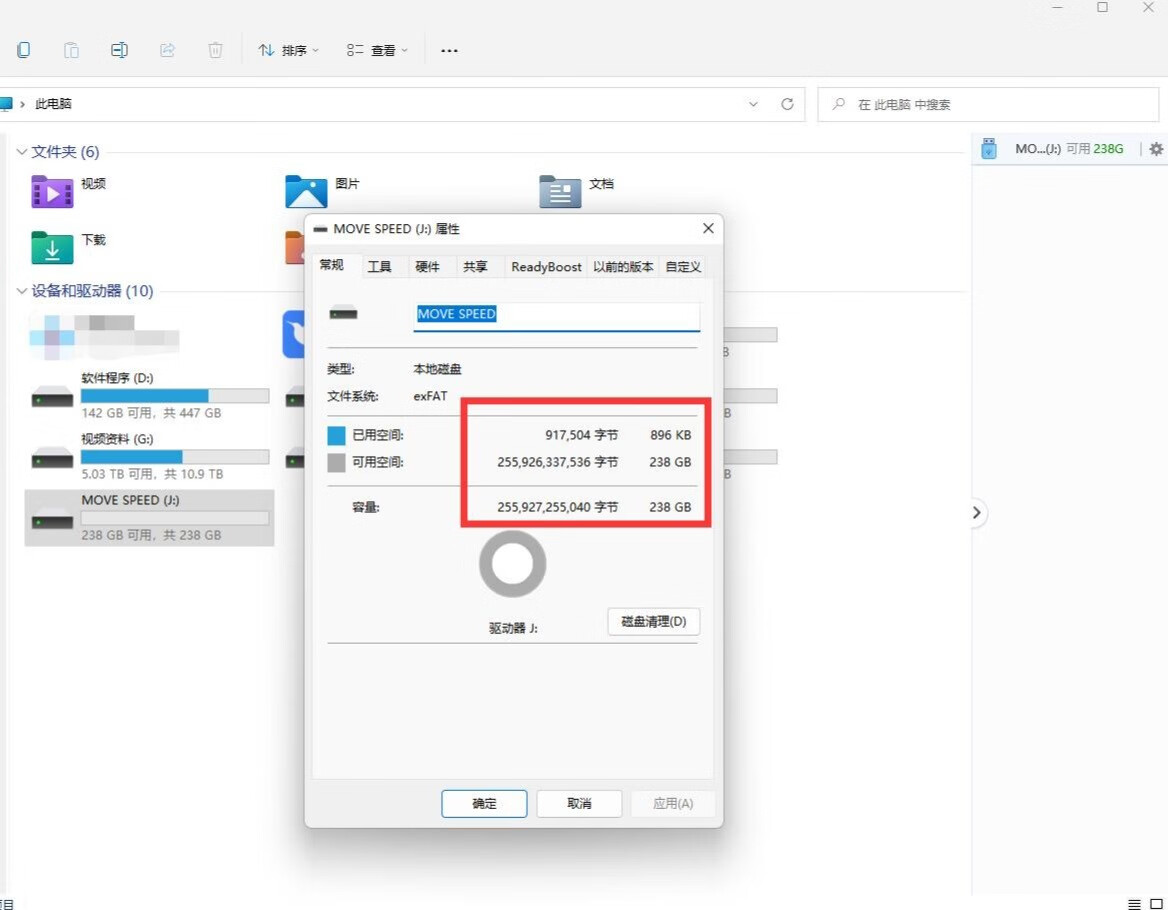The width and height of the screenshot is (1168, 910).
Task: Expand the right side panel arrow
Action: click(977, 512)
